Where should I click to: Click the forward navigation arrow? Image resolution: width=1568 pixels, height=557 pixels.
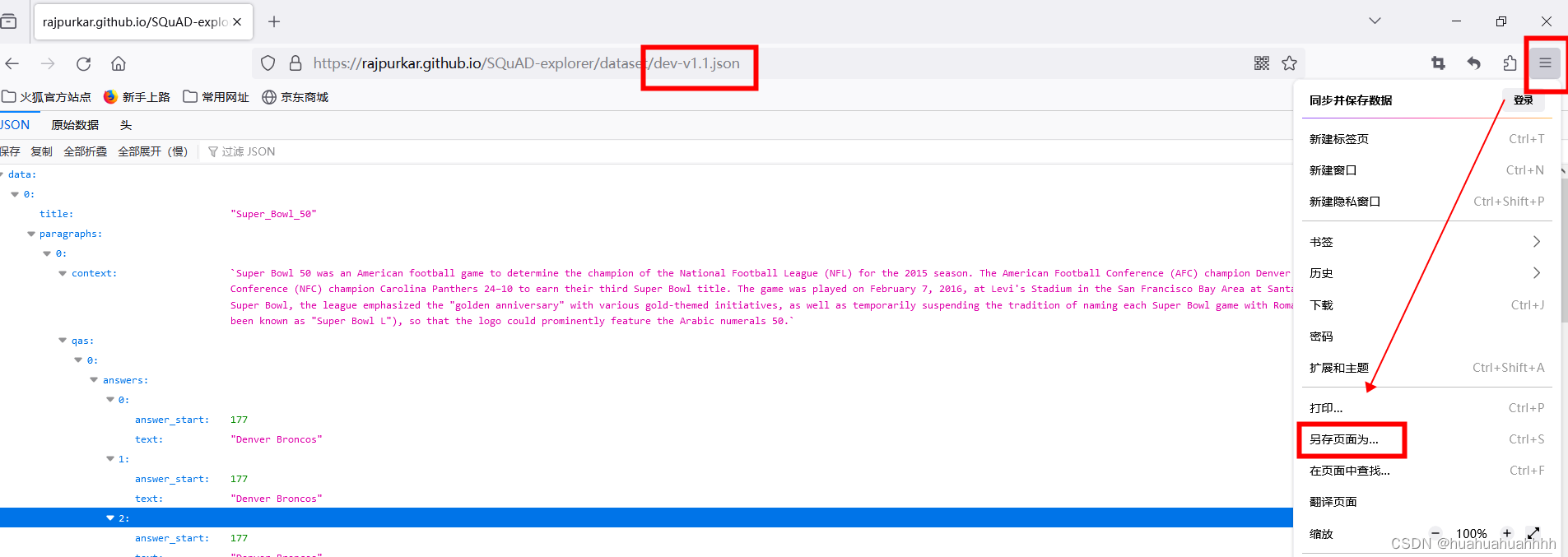click(48, 63)
